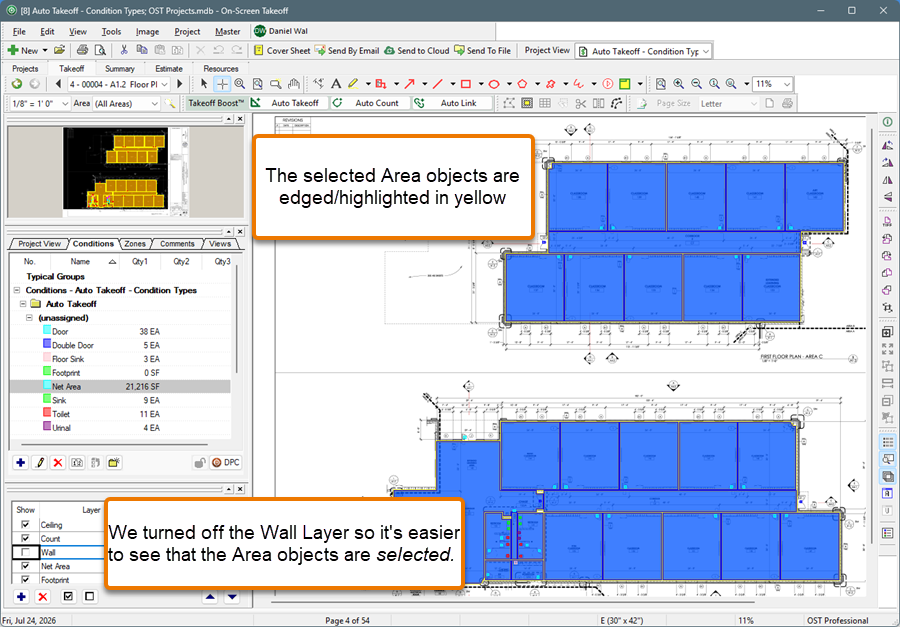
Task: Uncheck the Net Area layer checkbox
Action: [25, 566]
